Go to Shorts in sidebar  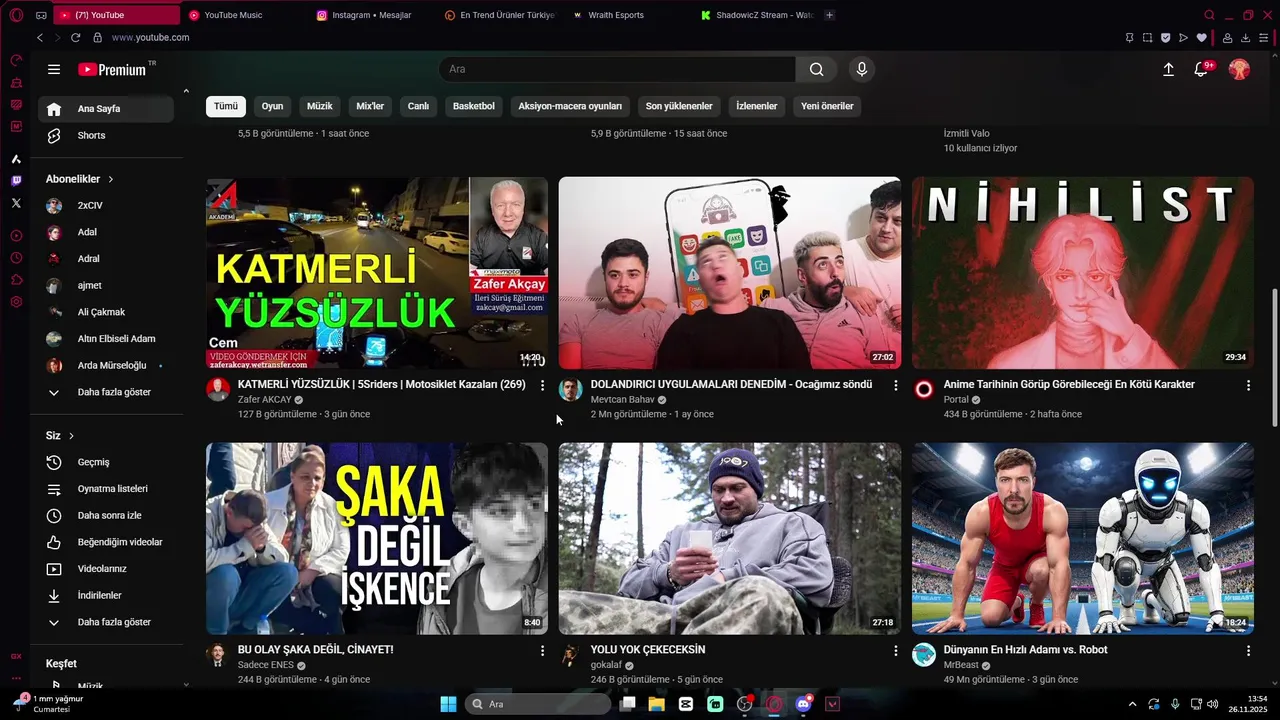point(107,135)
